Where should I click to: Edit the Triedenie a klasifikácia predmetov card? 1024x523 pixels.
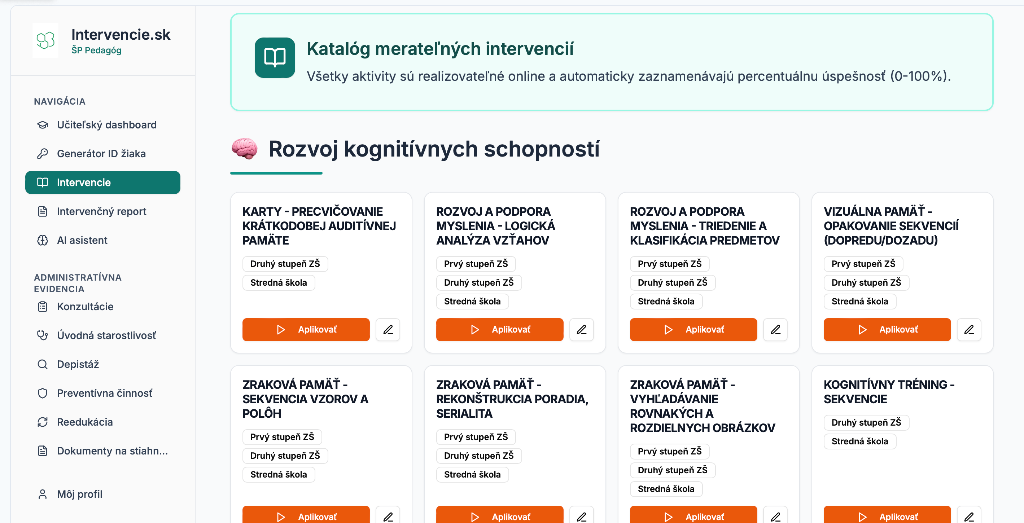click(x=775, y=330)
